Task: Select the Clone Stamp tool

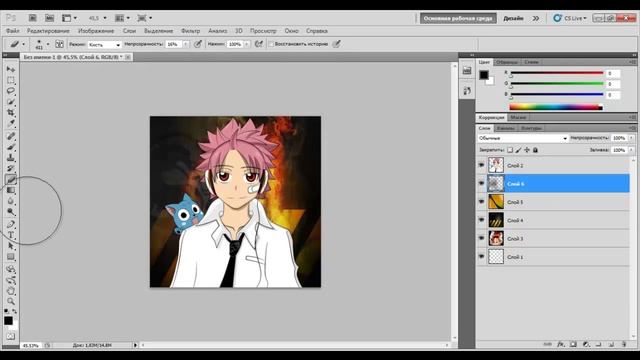Action: [11, 158]
